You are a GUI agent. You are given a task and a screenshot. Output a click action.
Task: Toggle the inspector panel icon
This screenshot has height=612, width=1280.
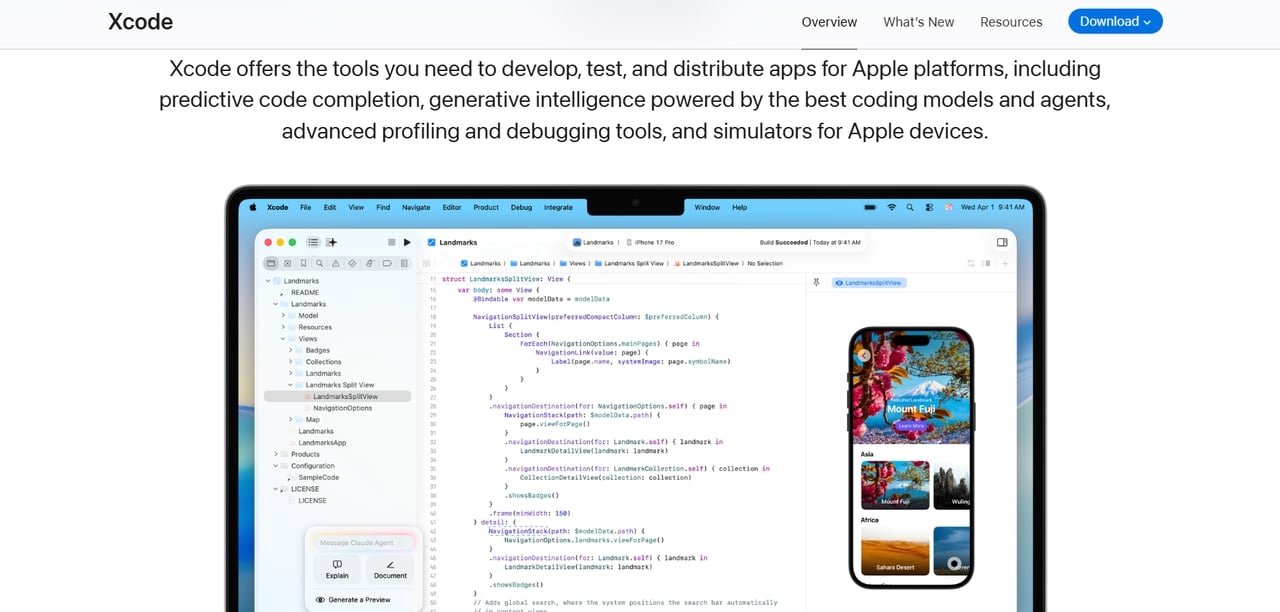[x=1002, y=242]
